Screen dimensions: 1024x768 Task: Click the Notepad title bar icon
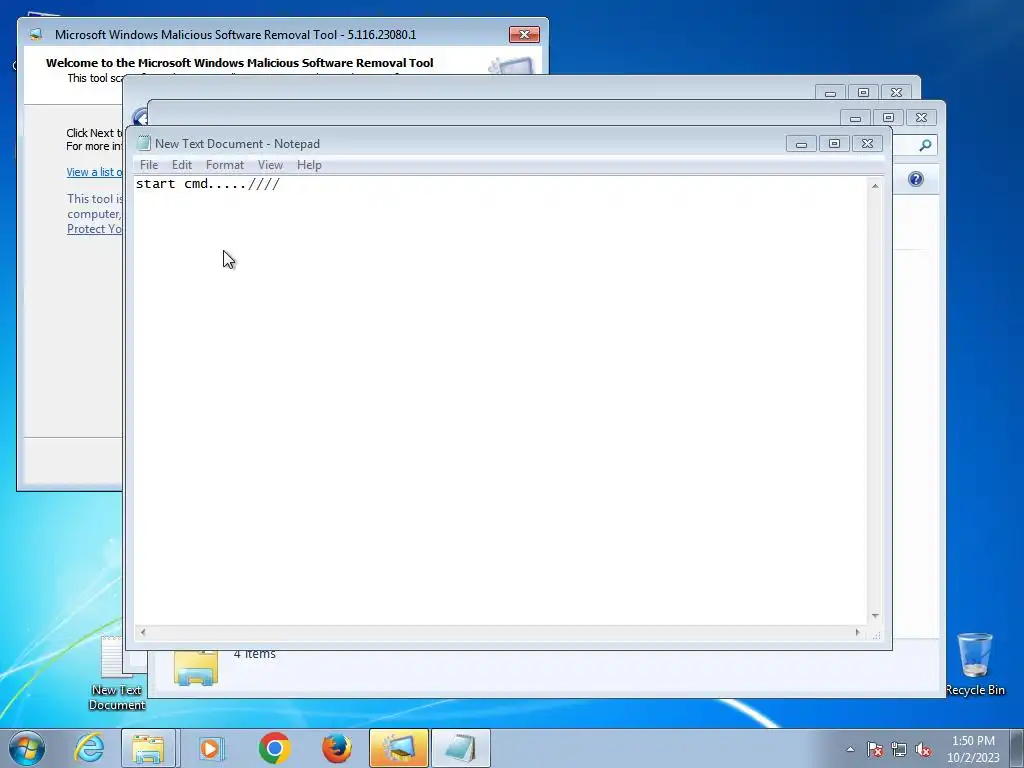click(x=144, y=143)
